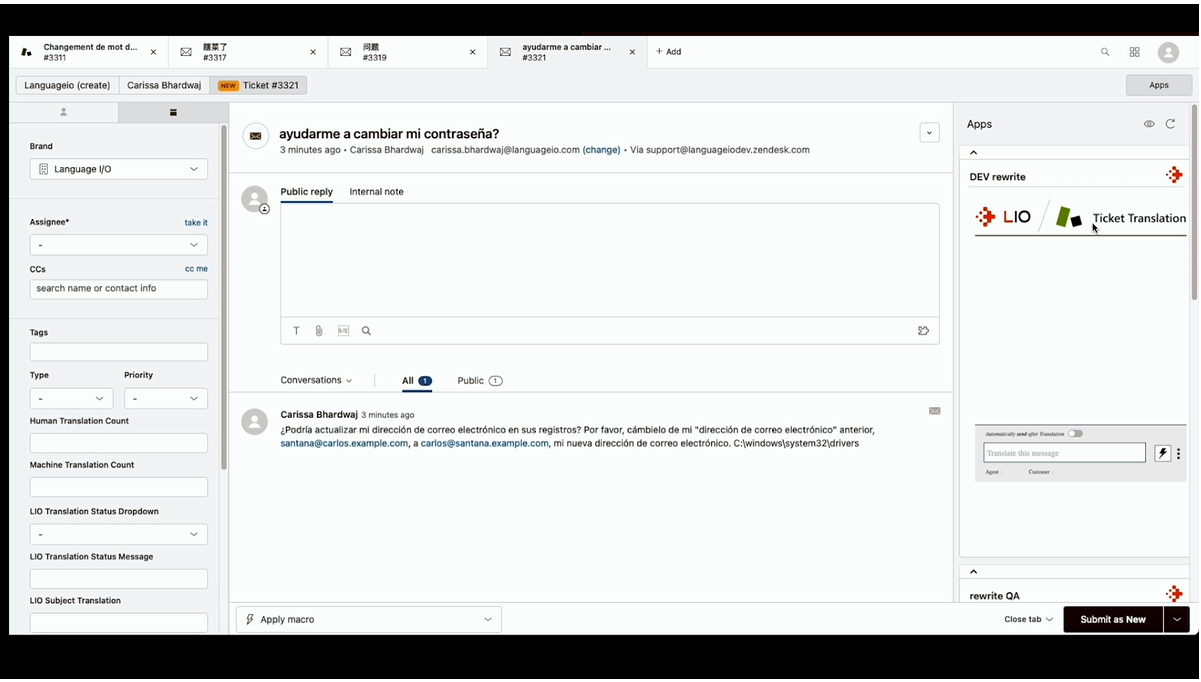Viewport: 1201px width, 682px height.
Task: Collapse the DEV rewrite app section
Action: 974,153
